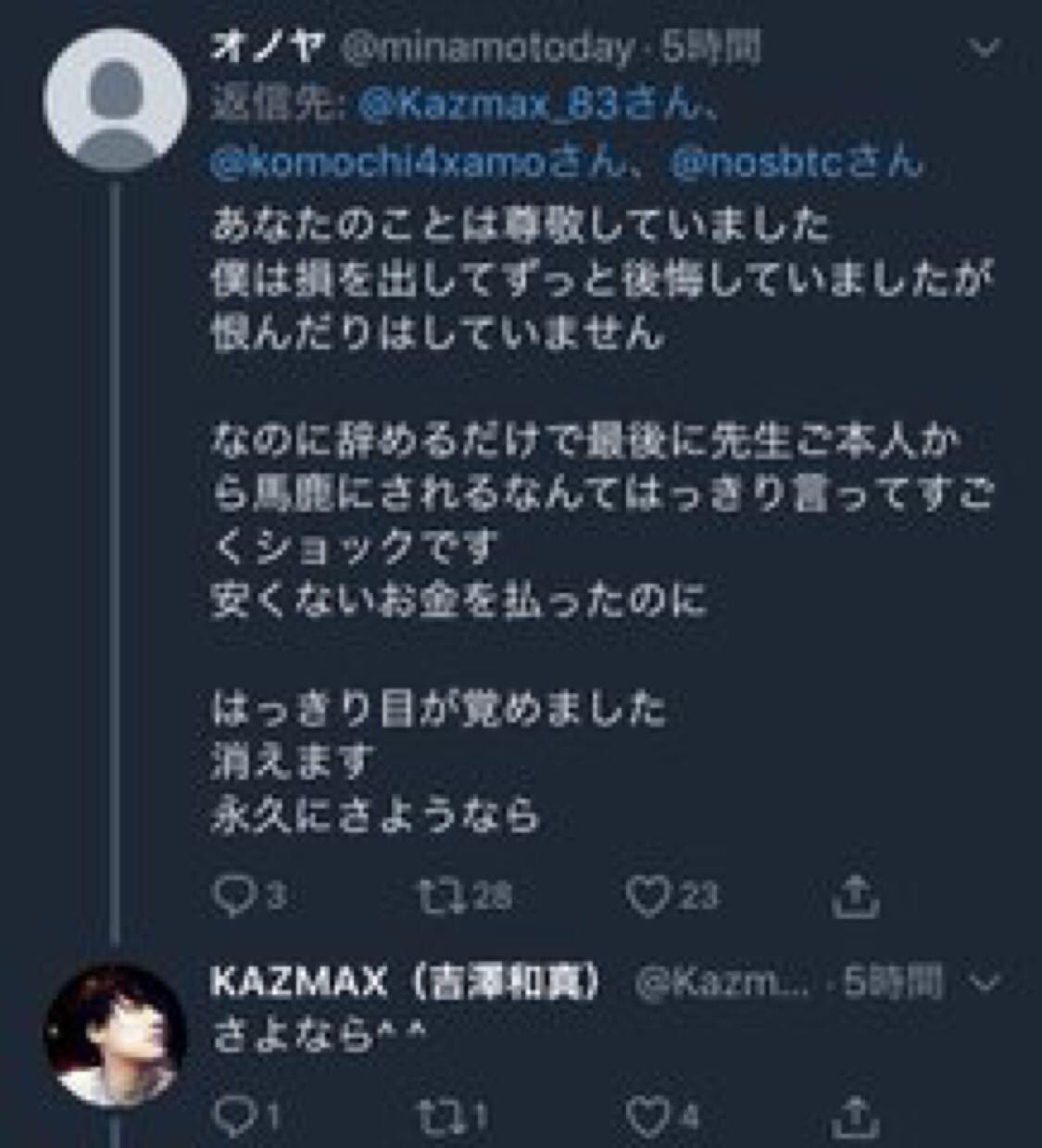Open the さよなら^^ reply text
1042x1148 pixels.
pos(320,1035)
